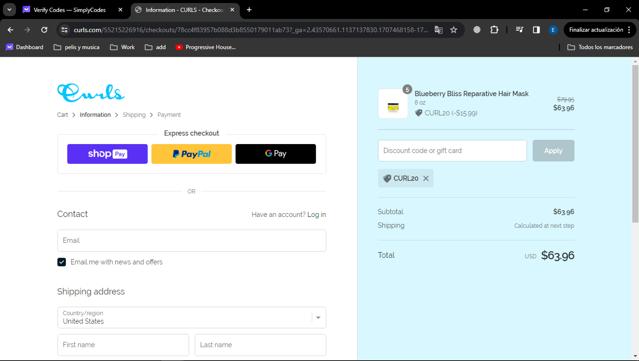Switch to Verify Codes SimplyCodes tab
639x361 pixels.
pyautogui.click(x=69, y=10)
